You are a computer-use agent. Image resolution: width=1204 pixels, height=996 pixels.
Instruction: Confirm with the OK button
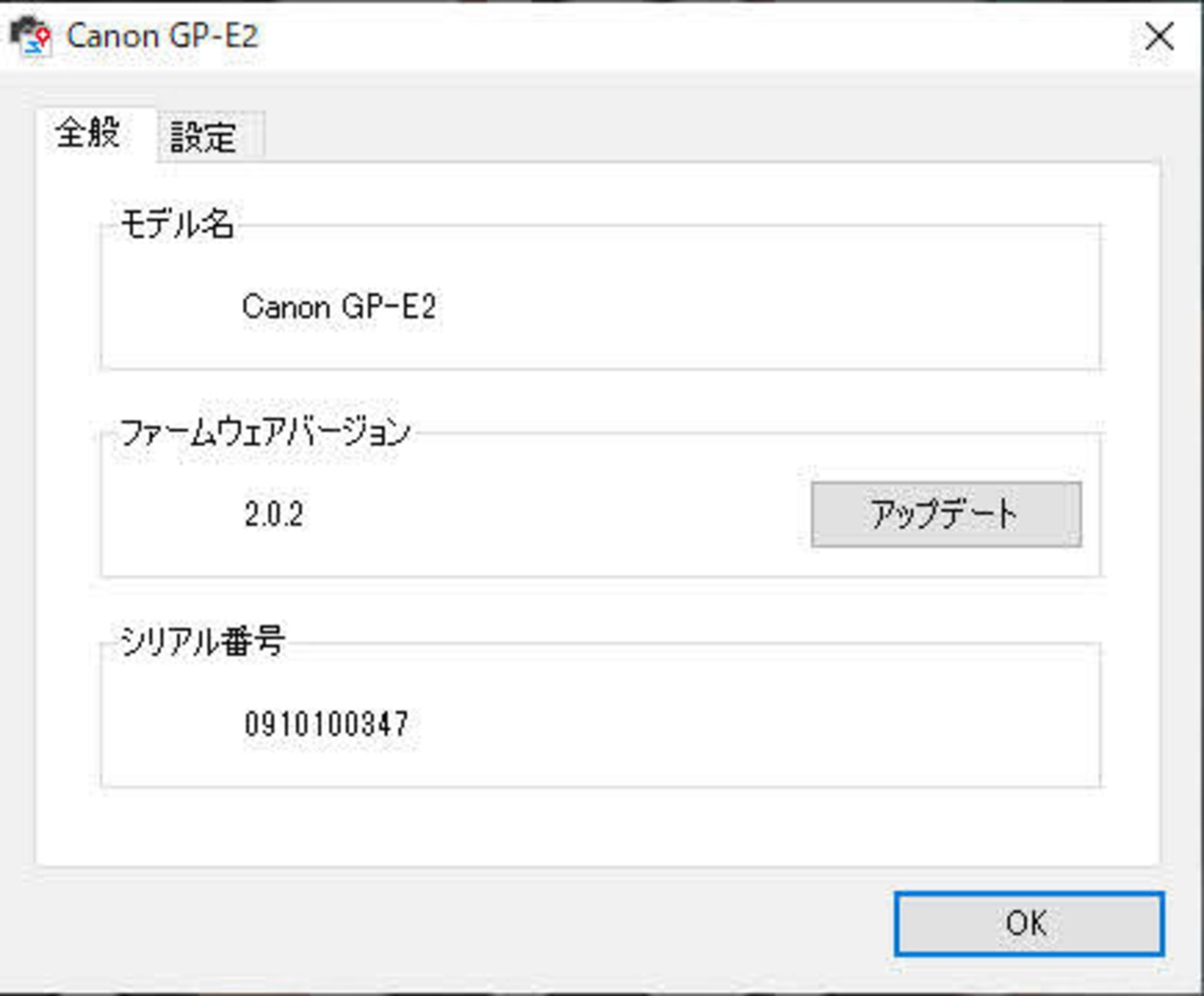1029,924
